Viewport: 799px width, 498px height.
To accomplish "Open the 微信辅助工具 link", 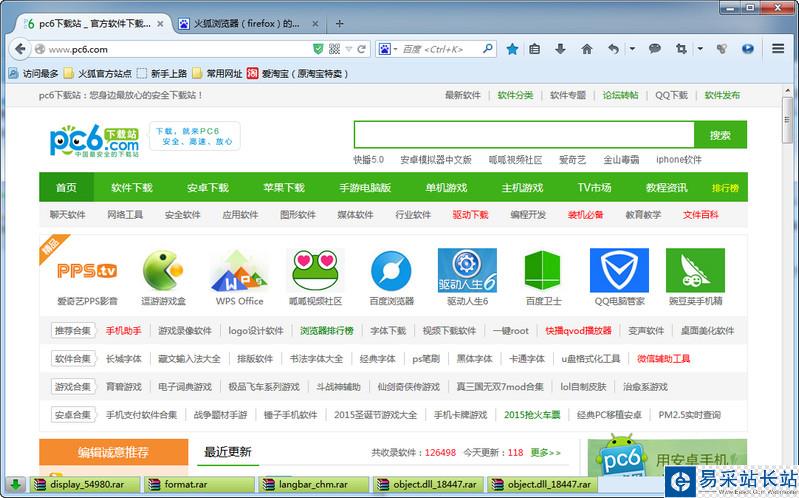I will [x=663, y=359].
